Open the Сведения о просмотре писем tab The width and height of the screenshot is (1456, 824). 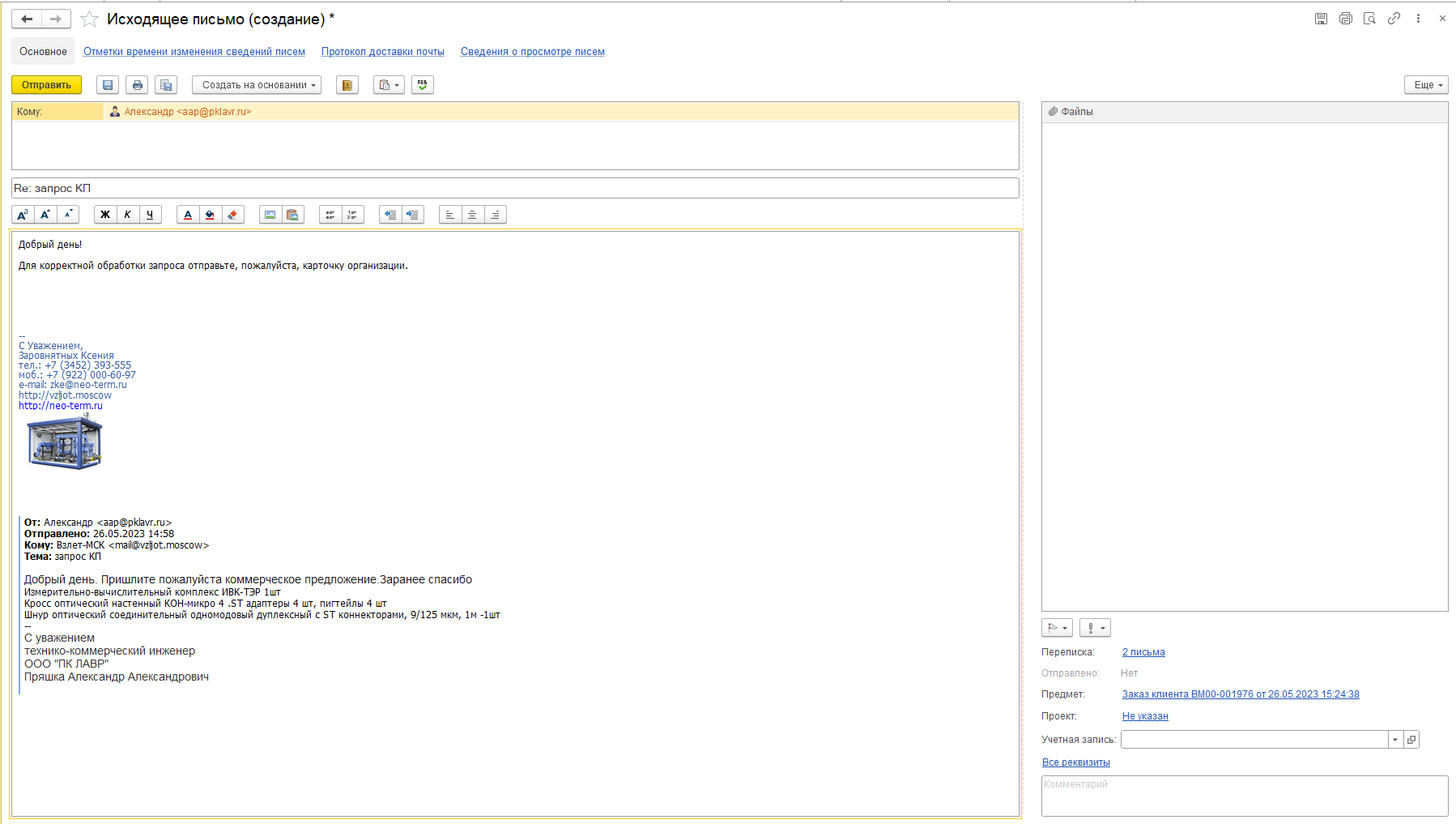coord(533,52)
